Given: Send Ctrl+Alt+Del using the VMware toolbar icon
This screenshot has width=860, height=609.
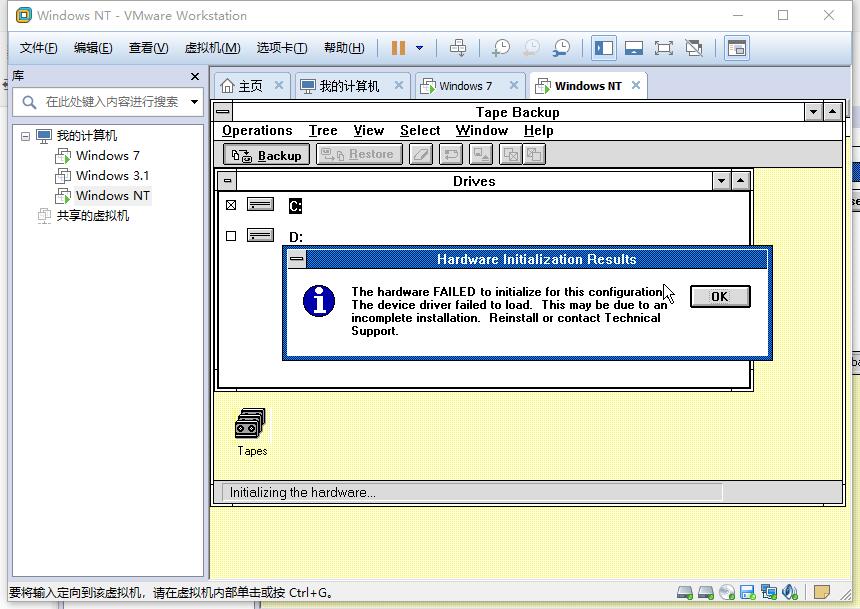Looking at the screenshot, I should (457, 48).
